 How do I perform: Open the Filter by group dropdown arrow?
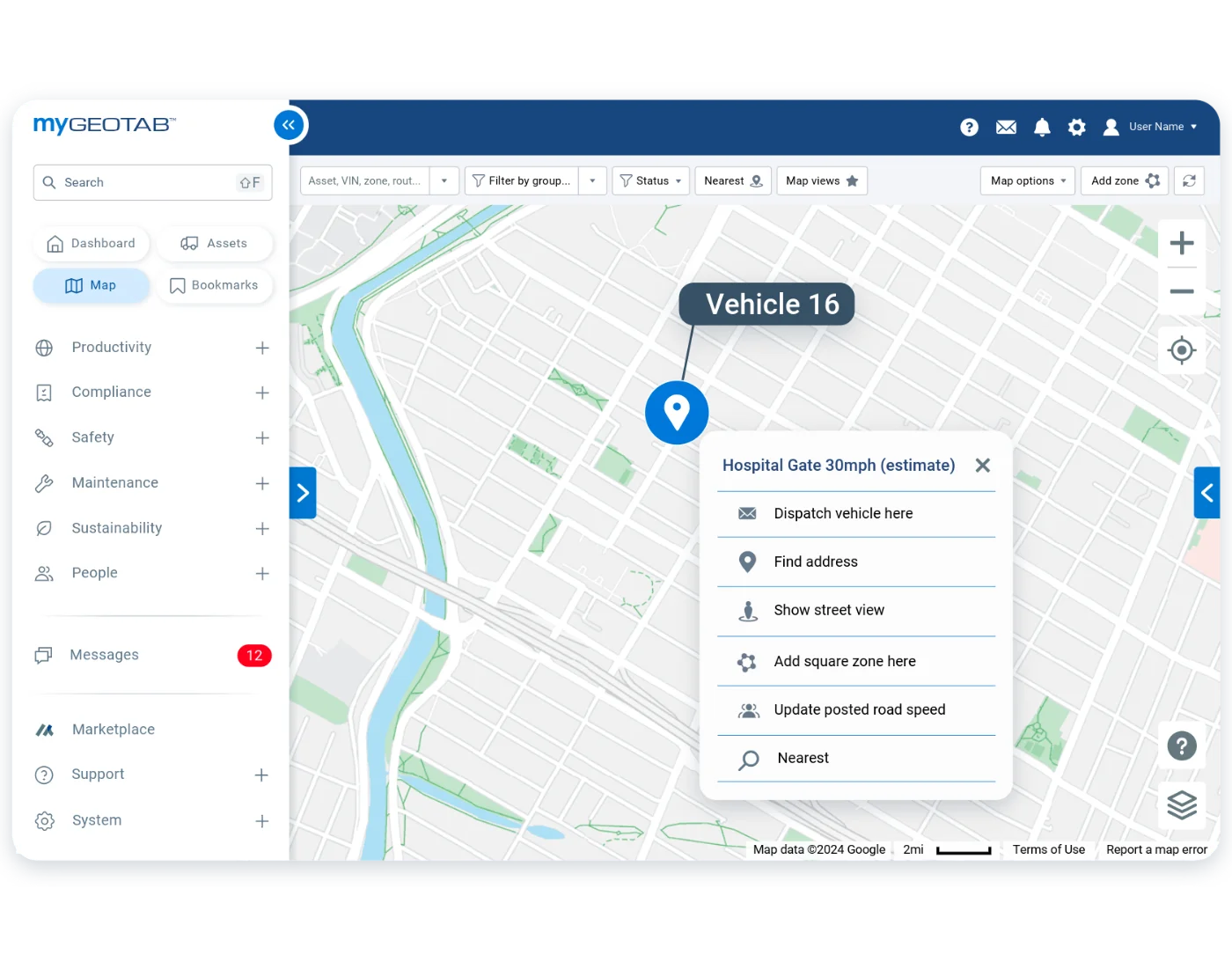pos(592,180)
